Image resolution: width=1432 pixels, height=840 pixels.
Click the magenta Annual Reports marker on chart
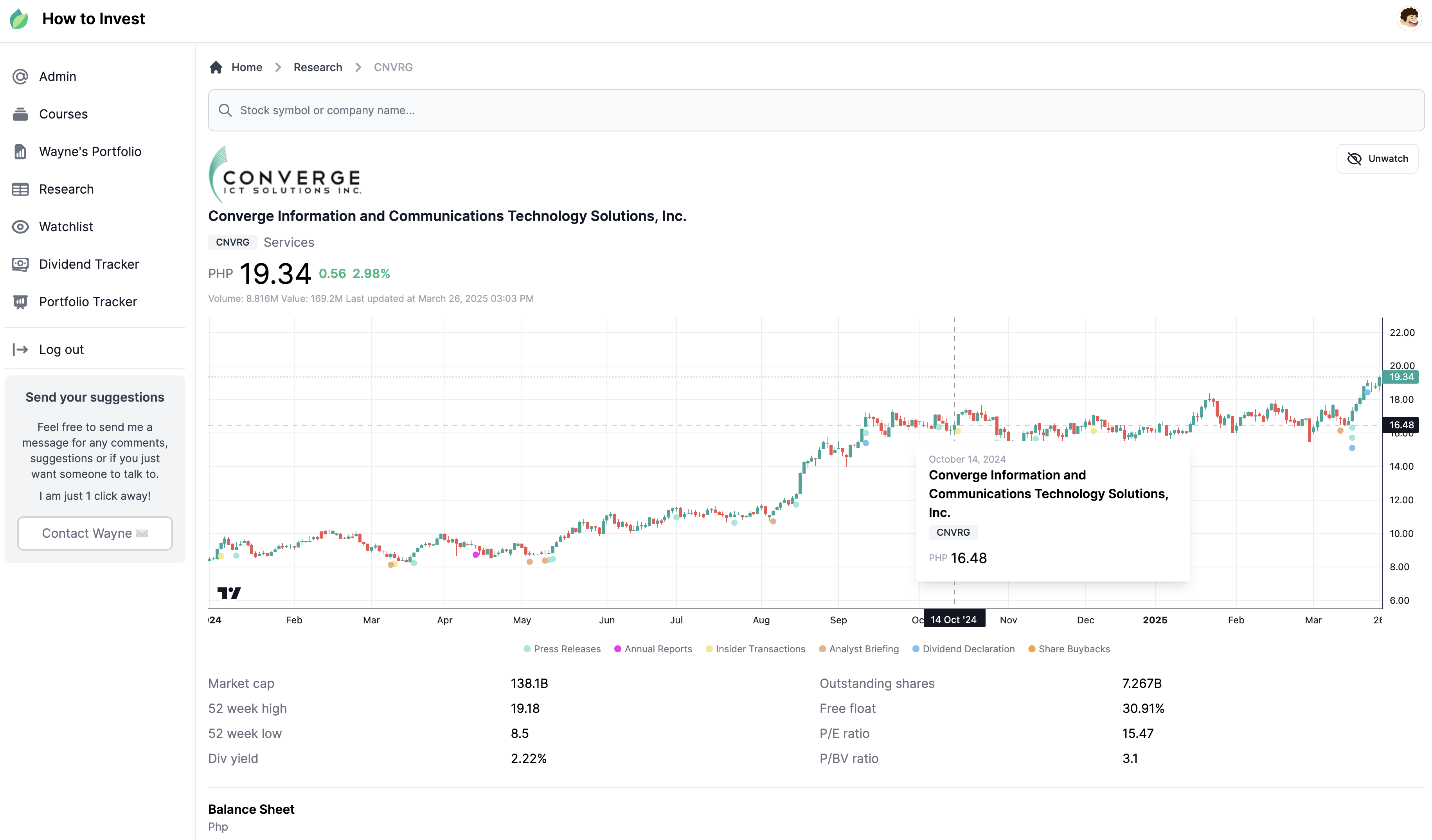click(476, 555)
